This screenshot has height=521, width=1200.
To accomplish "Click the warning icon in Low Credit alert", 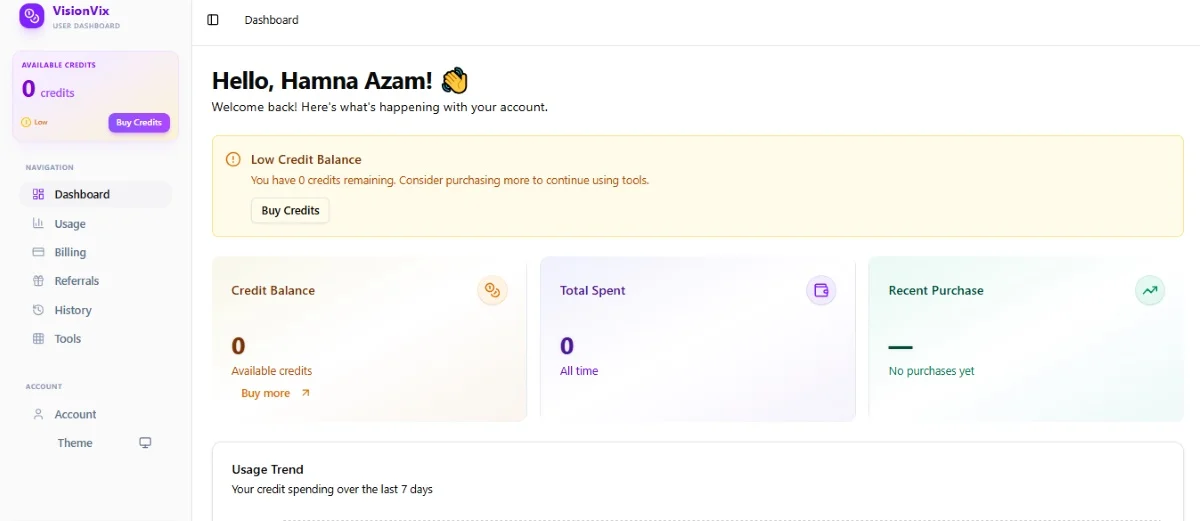I will point(233,159).
